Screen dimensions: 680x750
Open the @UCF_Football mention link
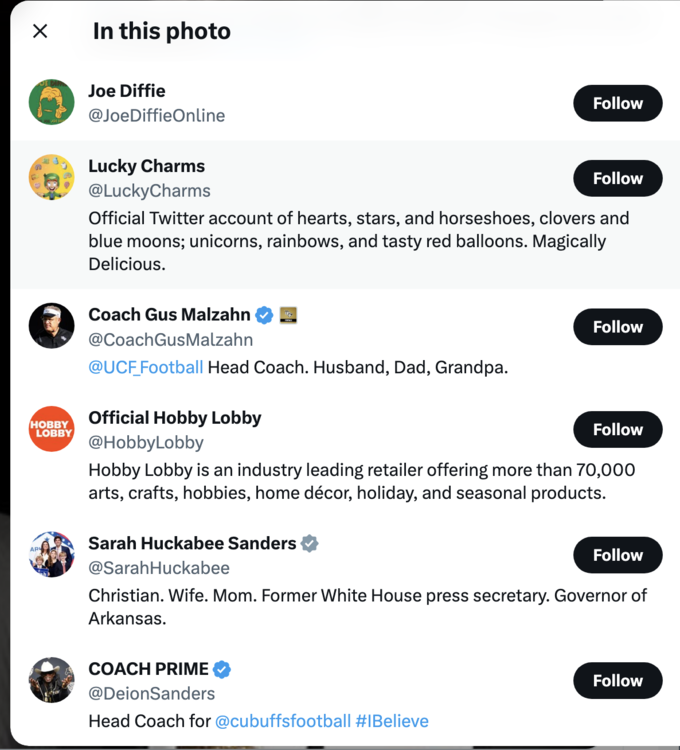coord(146,367)
